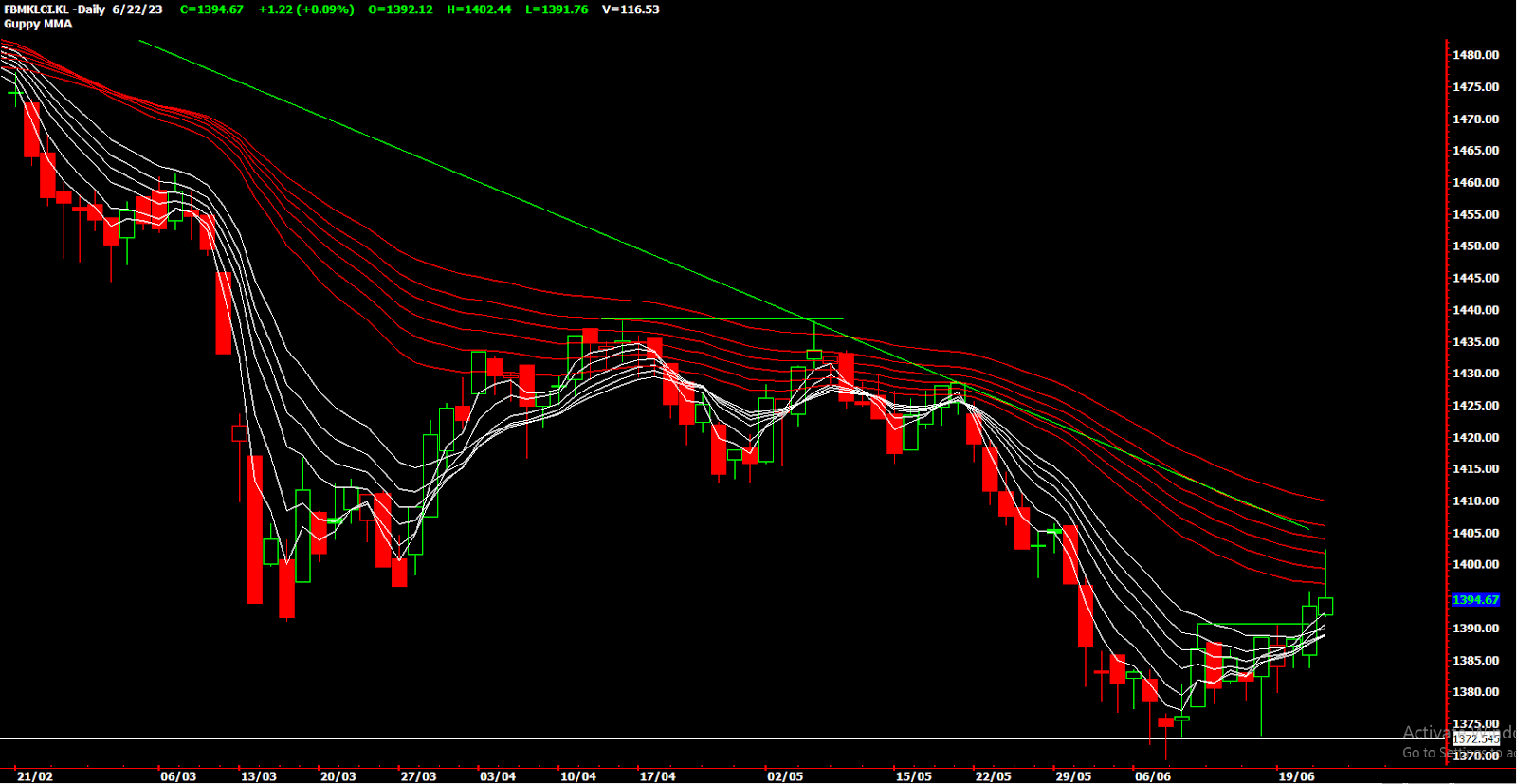The height and width of the screenshot is (784, 1517).
Task: Click the 27/03 date axis label
Action: 419,776
